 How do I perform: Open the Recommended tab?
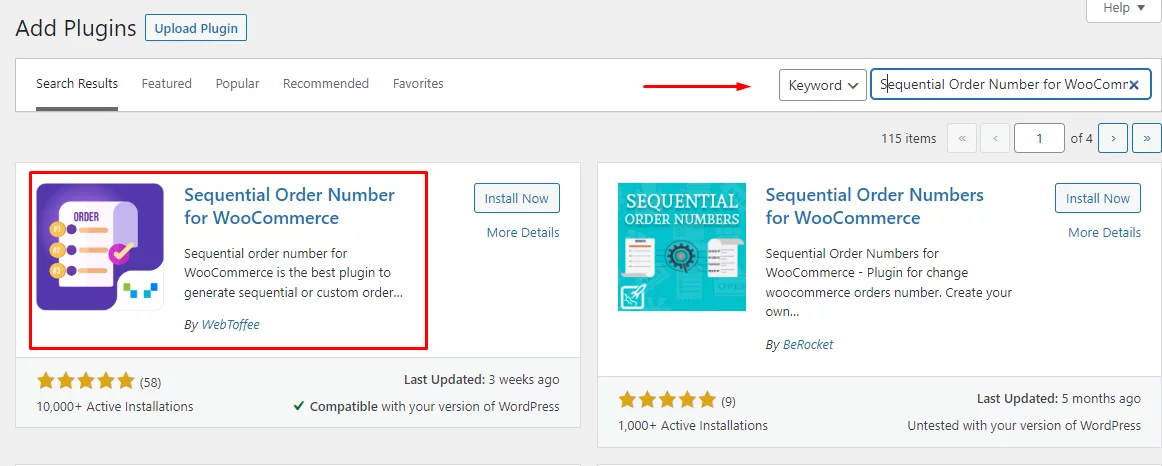tap(326, 84)
